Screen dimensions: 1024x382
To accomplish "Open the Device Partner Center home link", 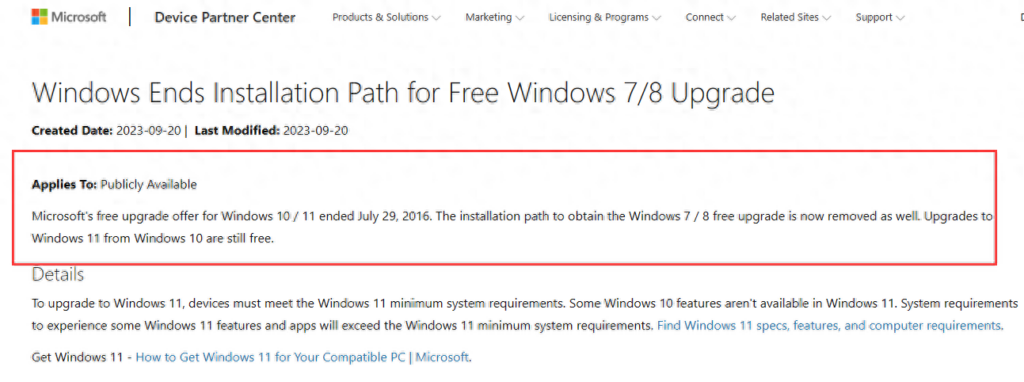I will coord(225,17).
